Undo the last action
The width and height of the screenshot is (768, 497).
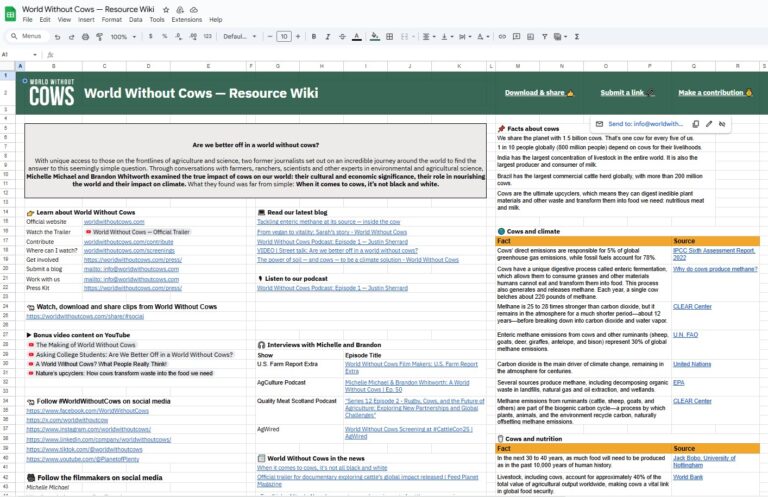pos(57,37)
